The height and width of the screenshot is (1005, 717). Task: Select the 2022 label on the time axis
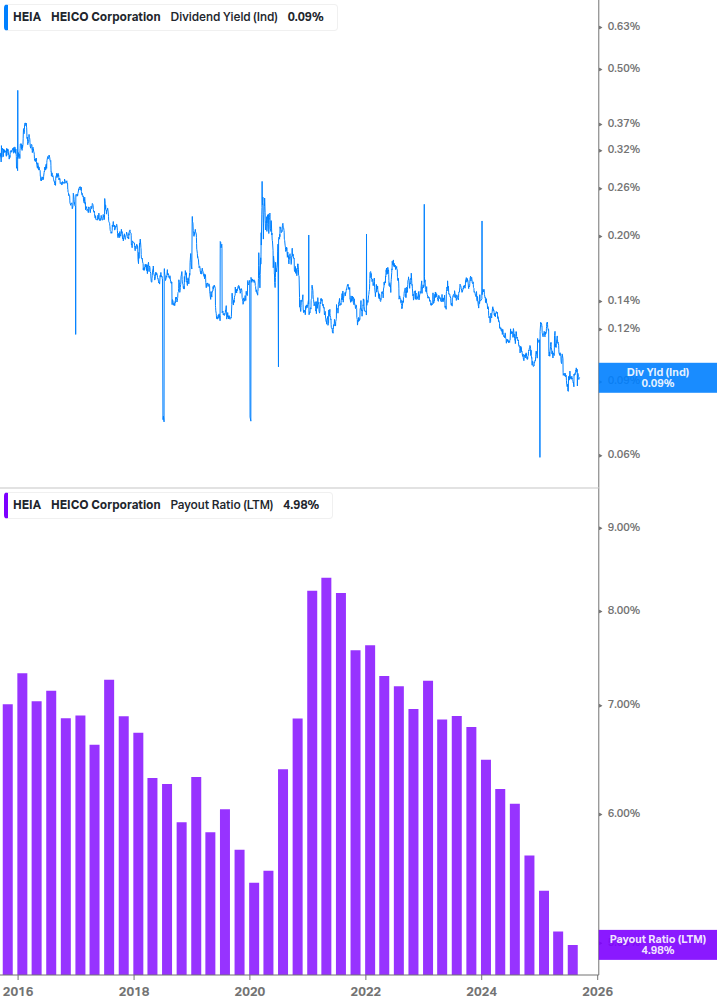[x=366, y=992]
